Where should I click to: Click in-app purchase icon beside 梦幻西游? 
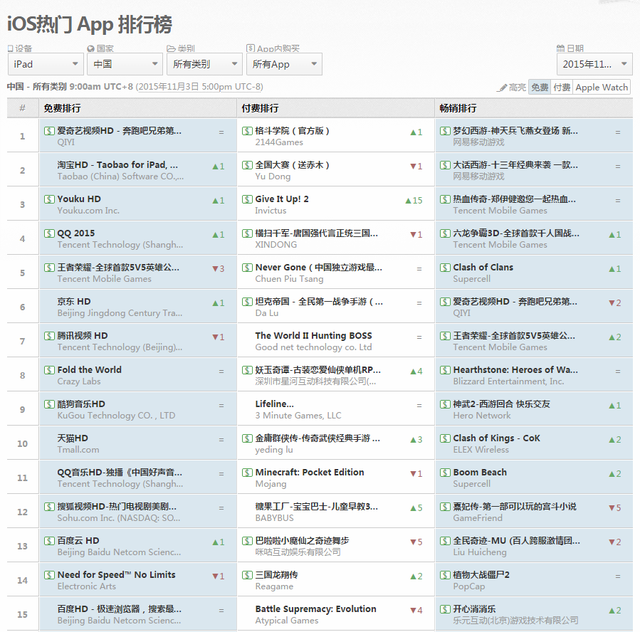click(445, 131)
